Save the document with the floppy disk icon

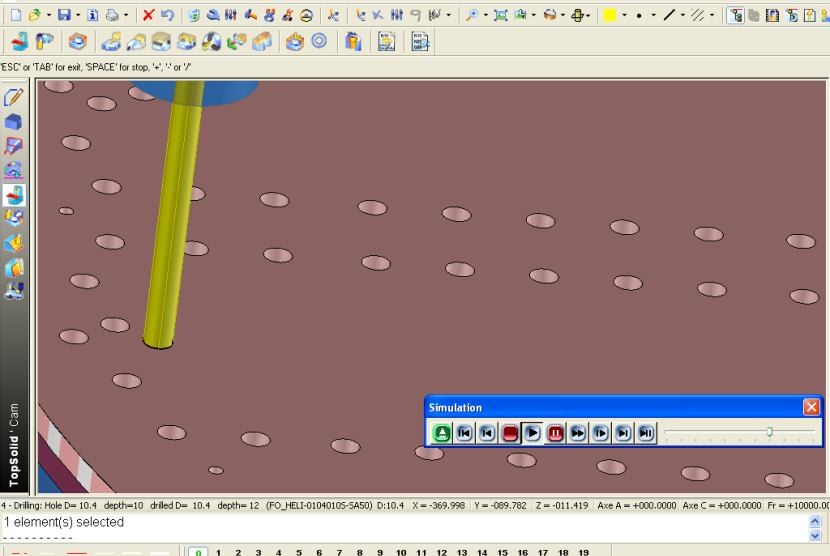click(x=64, y=15)
